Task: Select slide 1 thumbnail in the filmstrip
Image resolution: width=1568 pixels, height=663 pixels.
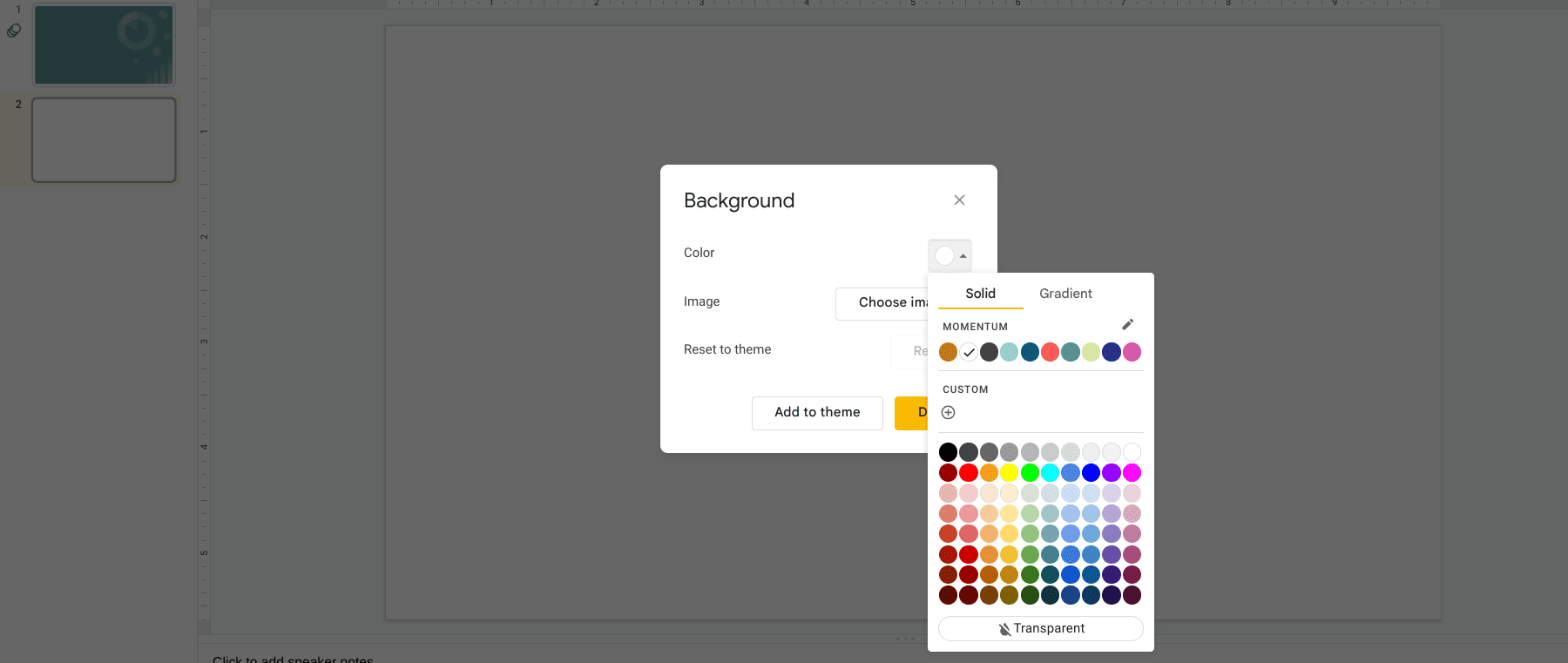Action: pyautogui.click(x=104, y=45)
